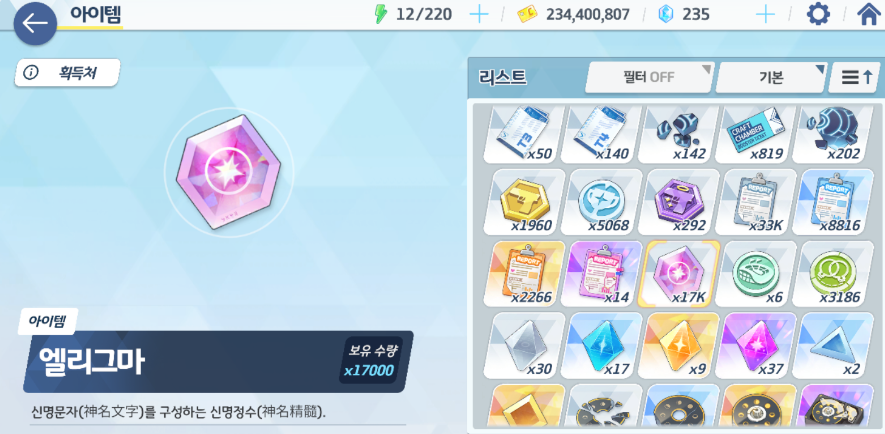Click the large Eligma item preview
Viewport: 885px width, 434px height.
pos(228,170)
